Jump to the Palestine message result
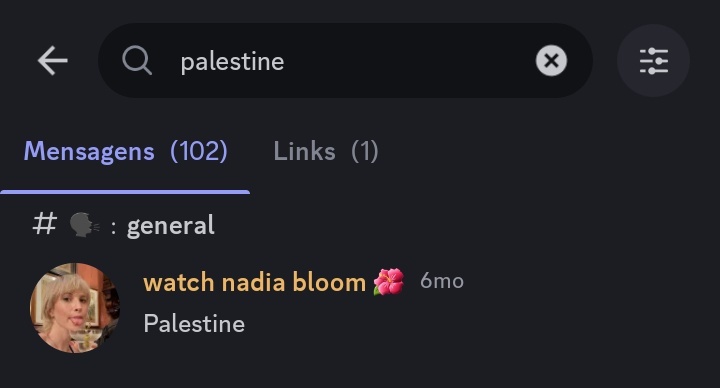 tap(194, 324)
